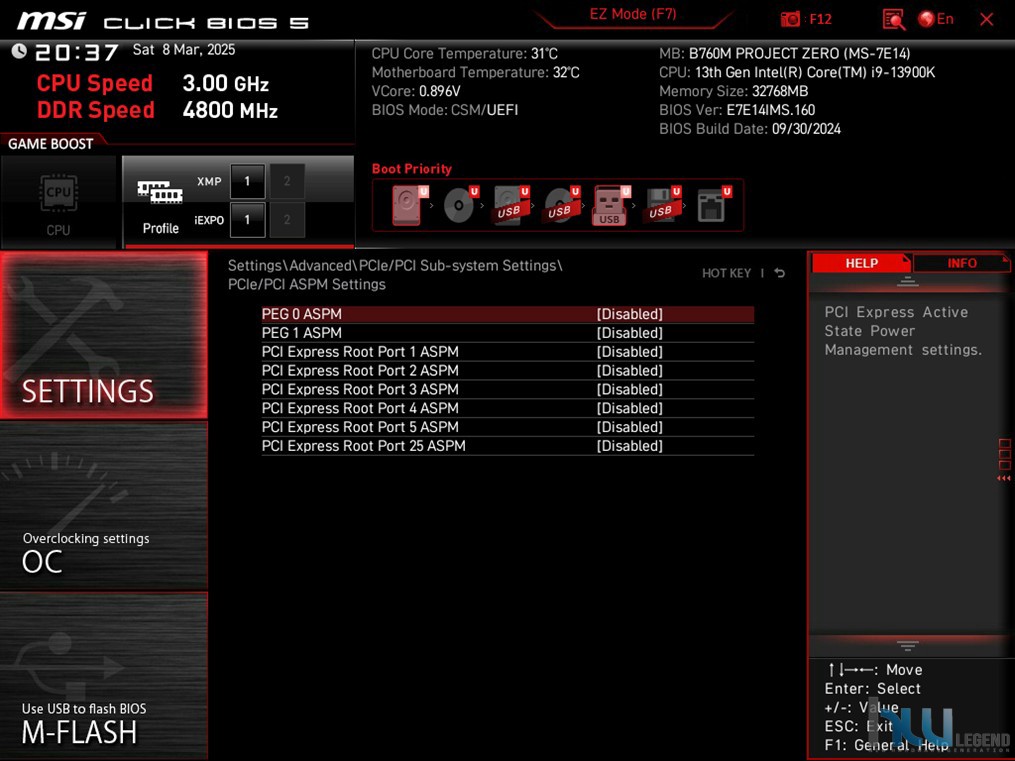This screenshot has height=761, width=1015.
Task: Select the PEG 0 ASPM row label
Action: 302,314
